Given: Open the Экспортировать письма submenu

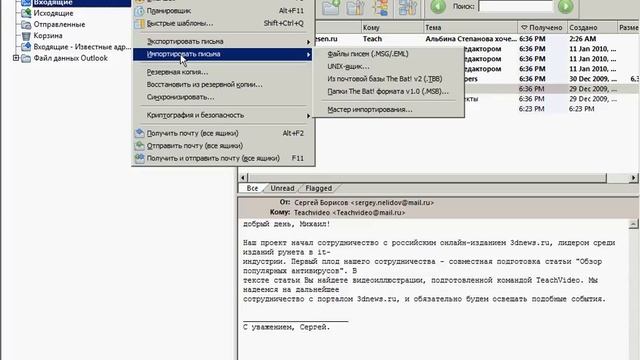Looking at the screenshot, I should point(224,41).
